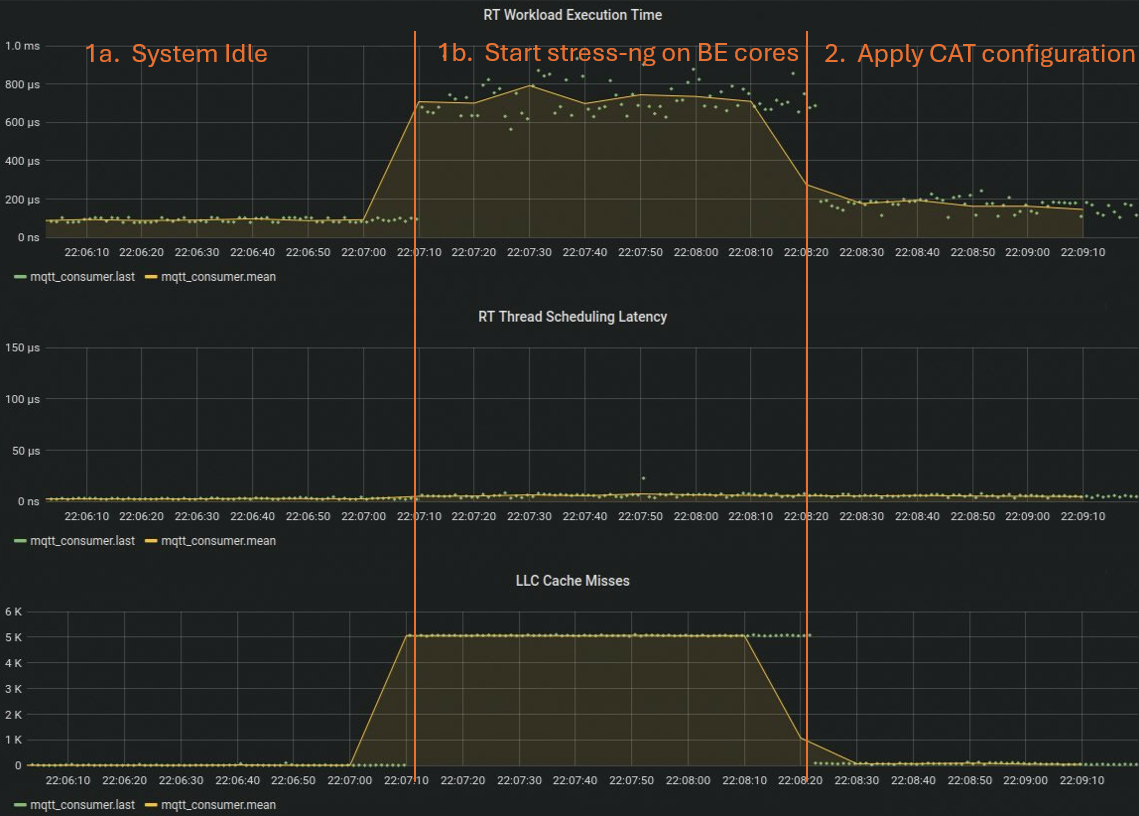Click the '2. Apply CAT configuration' annotation
The image size is (1139, 816).
979,54
